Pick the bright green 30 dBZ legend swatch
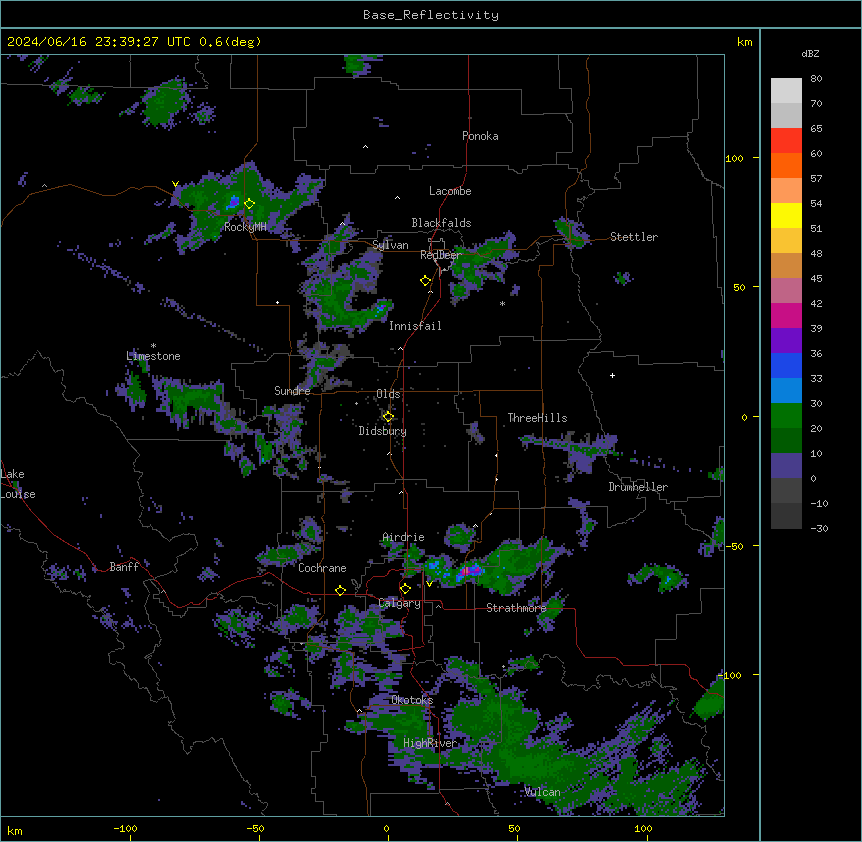 786,416
